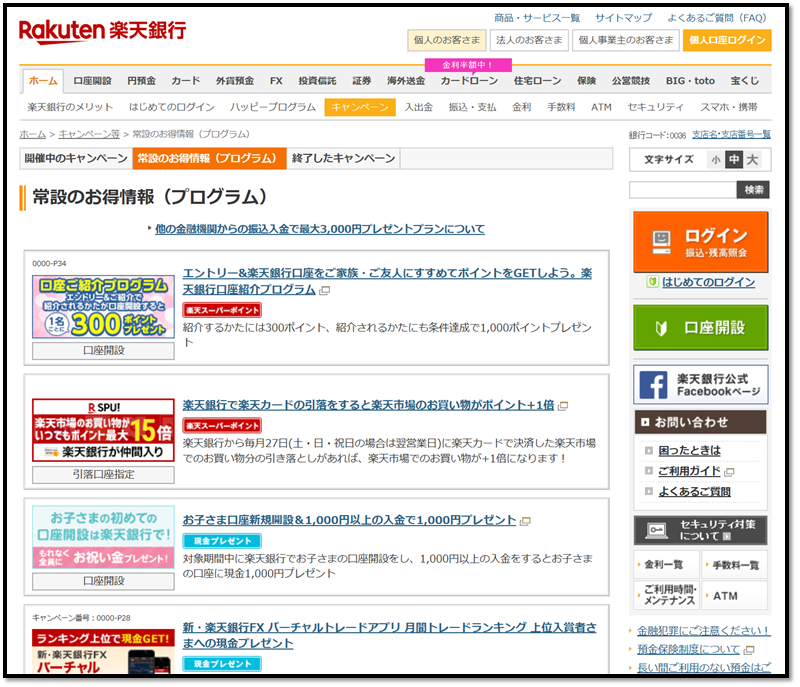Click the external-link icon beside ご利用ガイド
The width and height of the screenshot is (800, 687).
[x=729, y=472]
